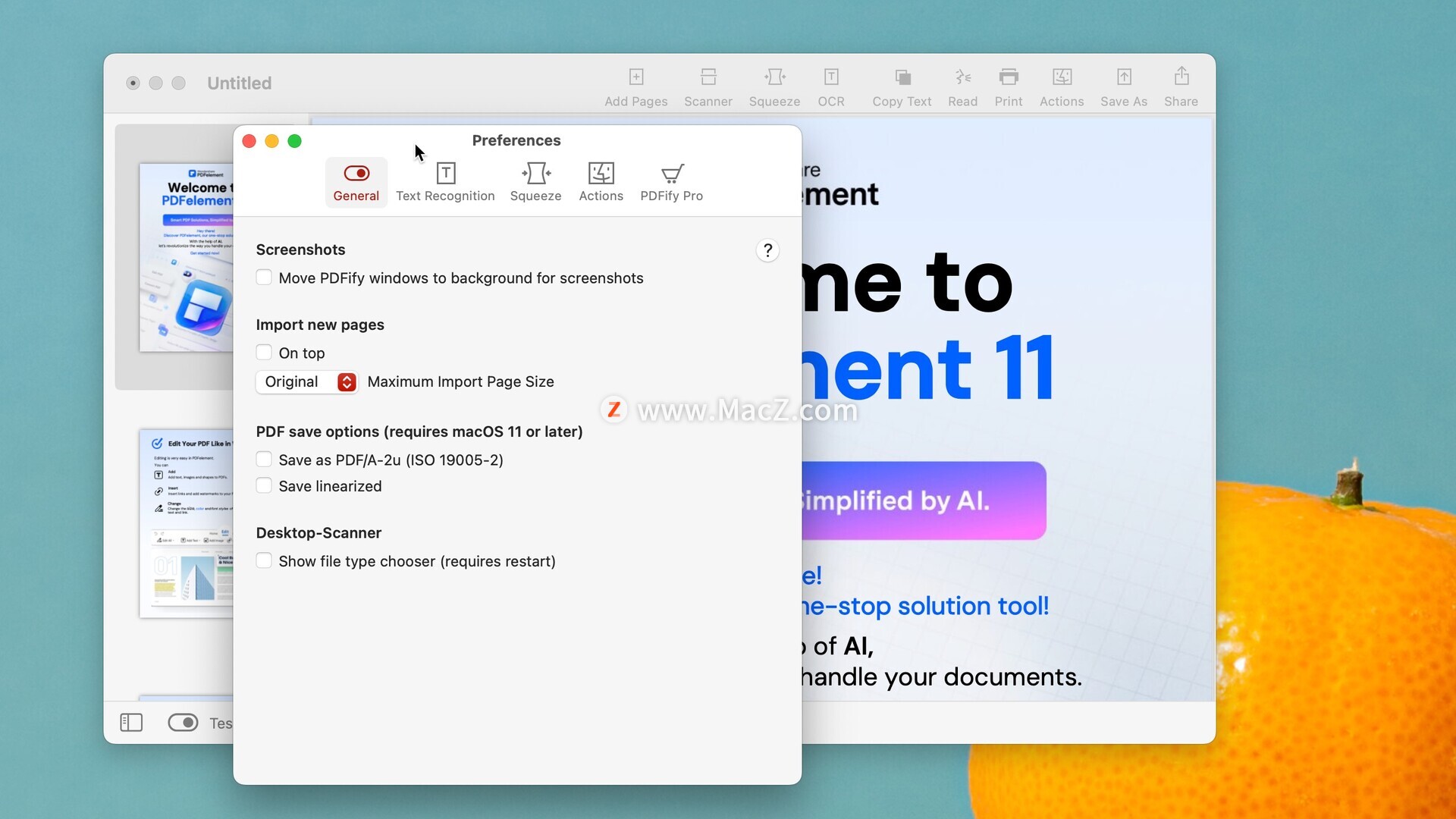Click the Desktop-Scanner section heading

[x=318, y=532]
